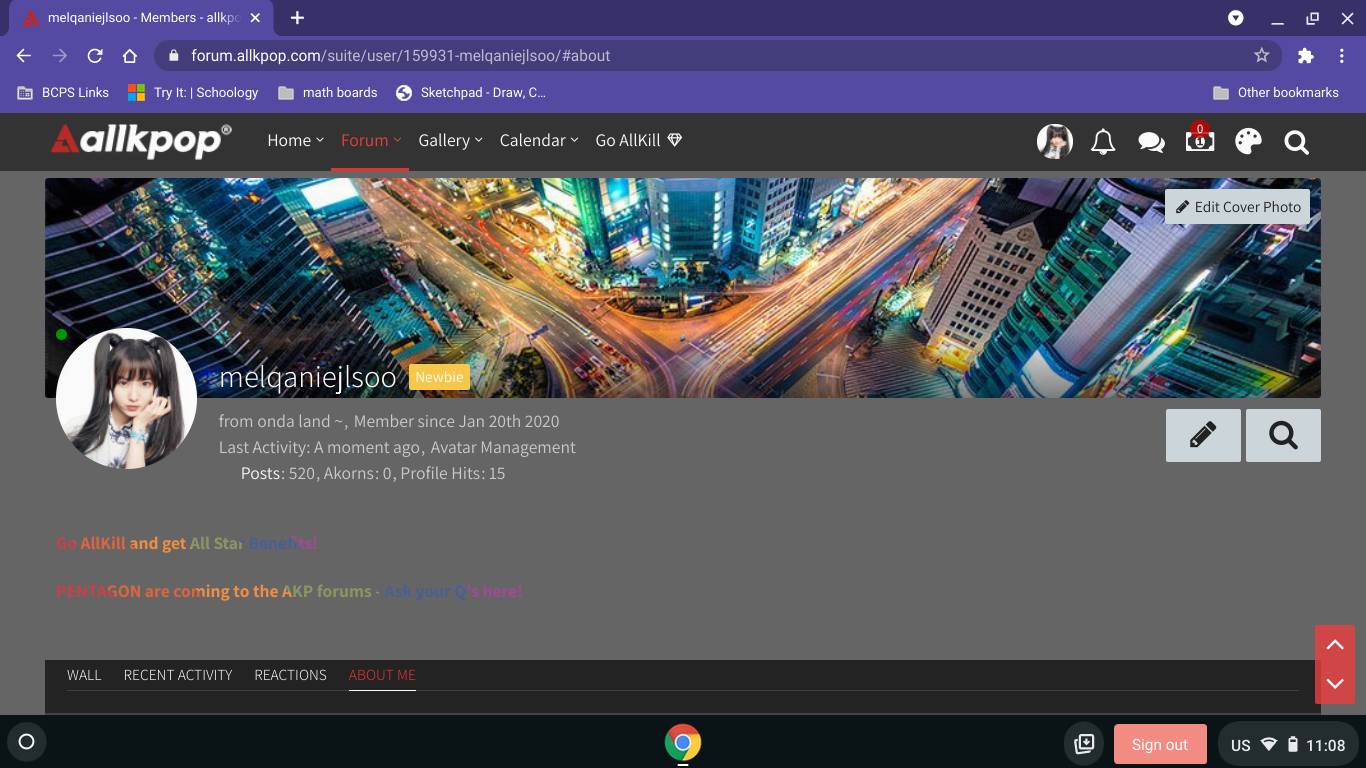1366x768 pixels.
Task: Open Go AllKill All Star Benefits link
Action: [187, 543]
